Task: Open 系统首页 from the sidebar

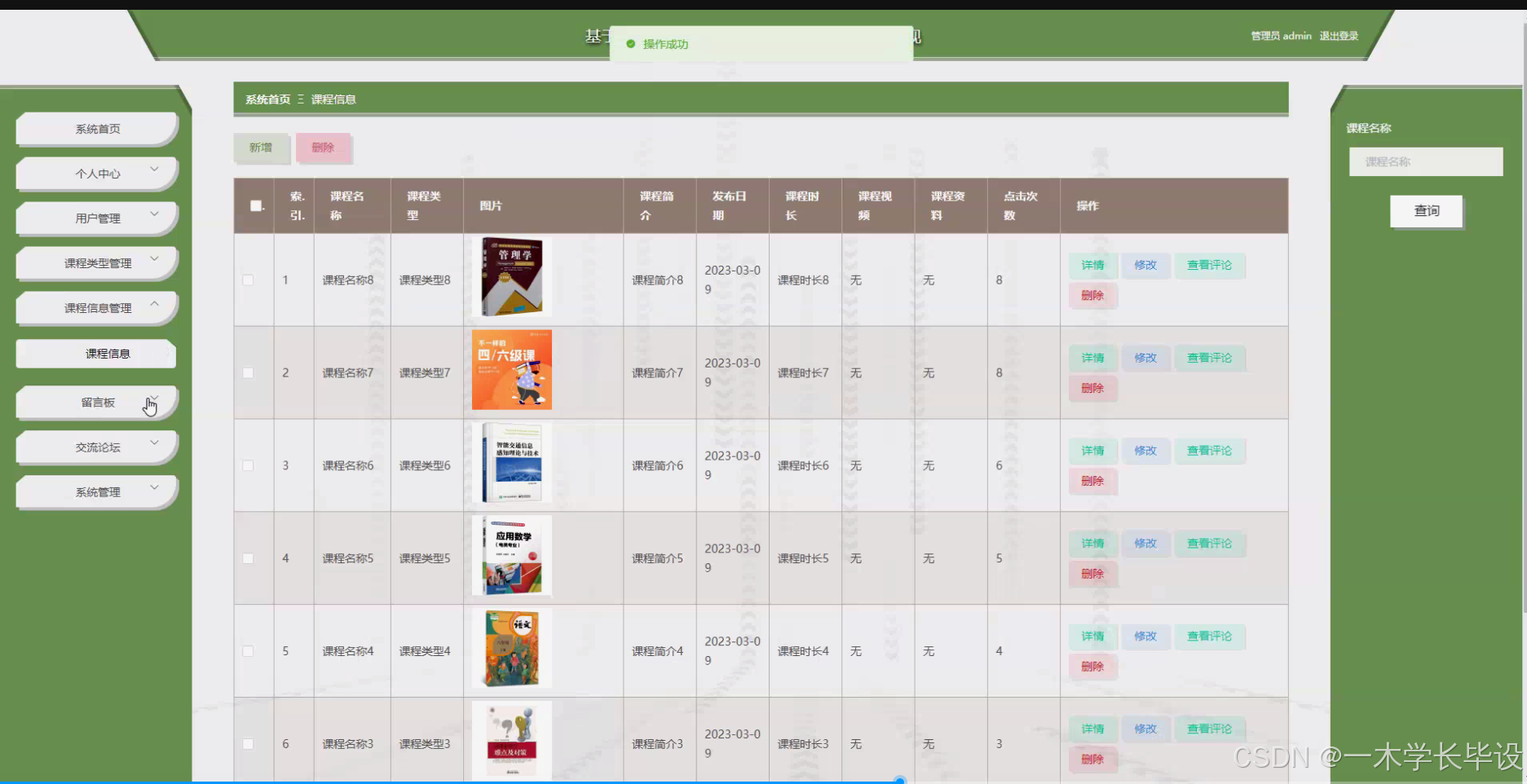Action: tap(96, 128)
